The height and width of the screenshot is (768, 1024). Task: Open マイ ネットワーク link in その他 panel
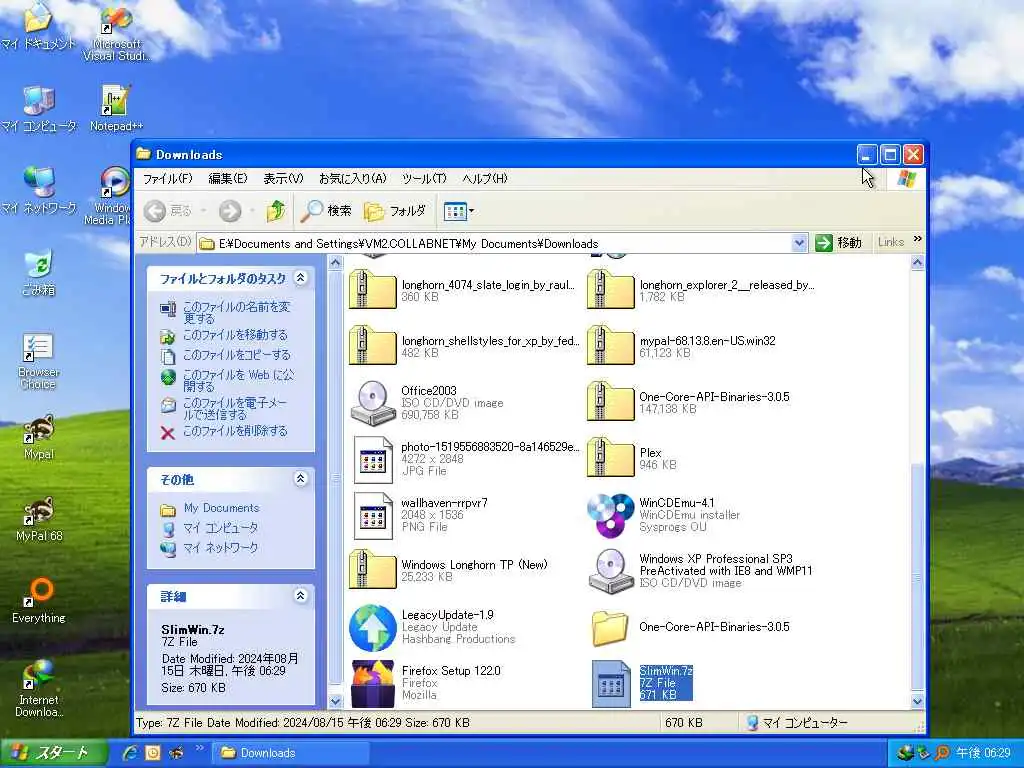[221, 548]
